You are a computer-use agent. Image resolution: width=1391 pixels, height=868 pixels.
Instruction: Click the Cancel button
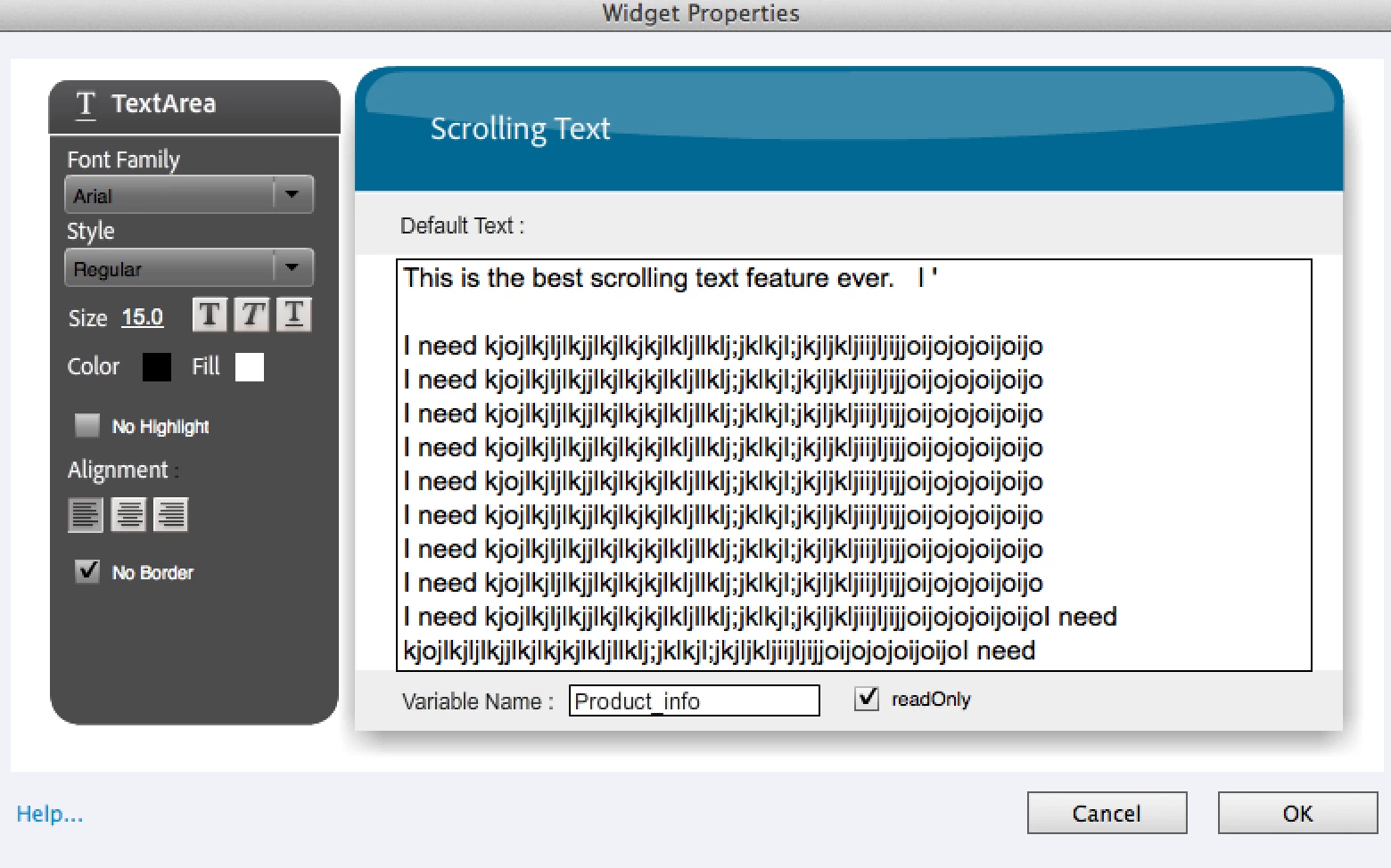1107,813
